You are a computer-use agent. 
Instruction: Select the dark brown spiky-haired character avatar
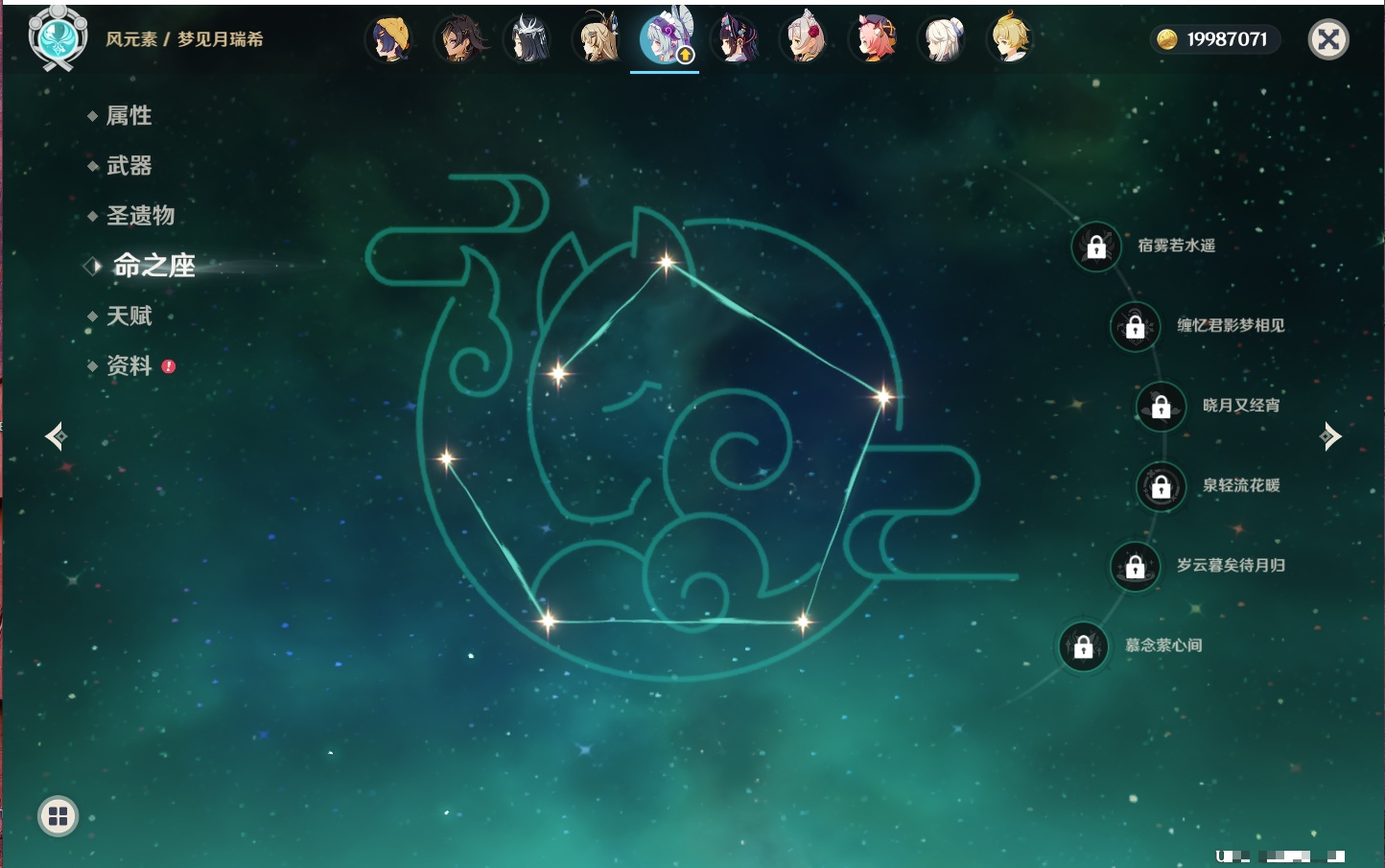(459, 39)
